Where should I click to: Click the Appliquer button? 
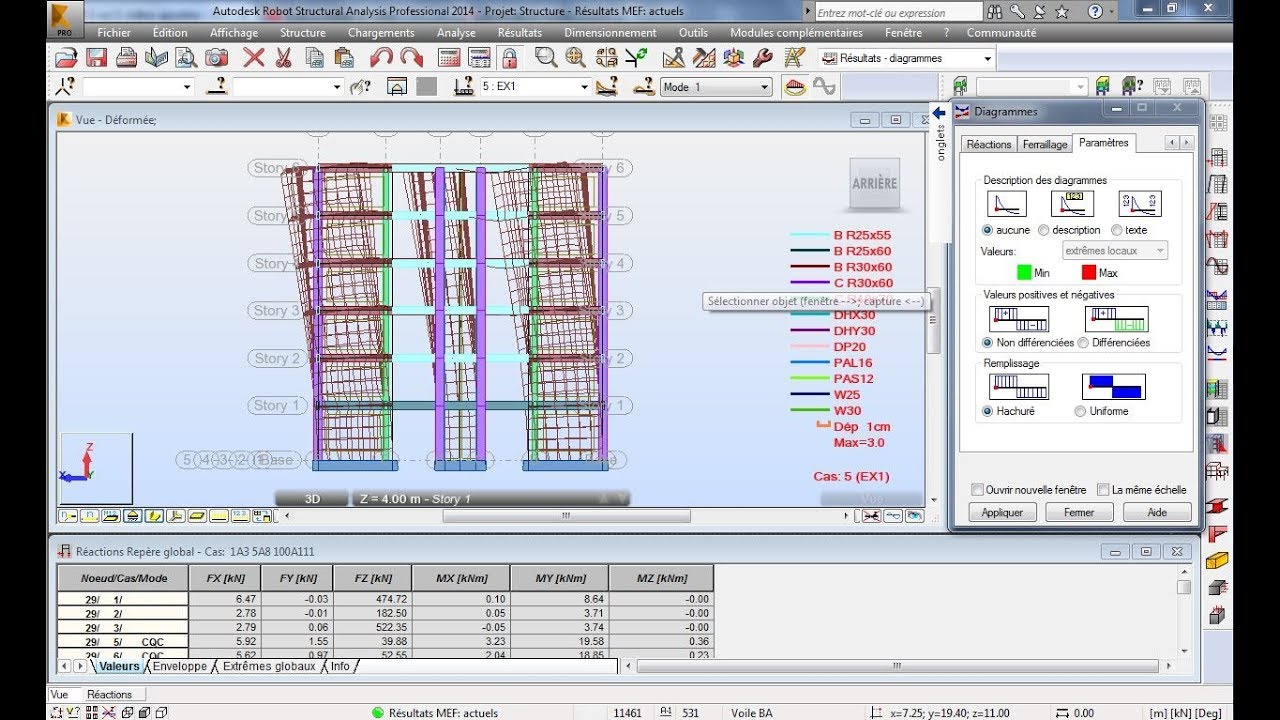point(1002,512)
